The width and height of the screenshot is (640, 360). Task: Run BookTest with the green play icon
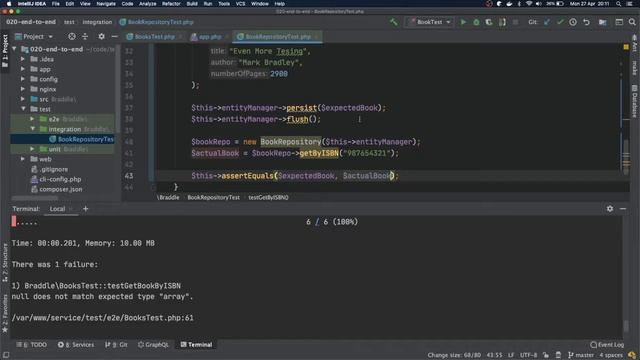coord(463,22)
